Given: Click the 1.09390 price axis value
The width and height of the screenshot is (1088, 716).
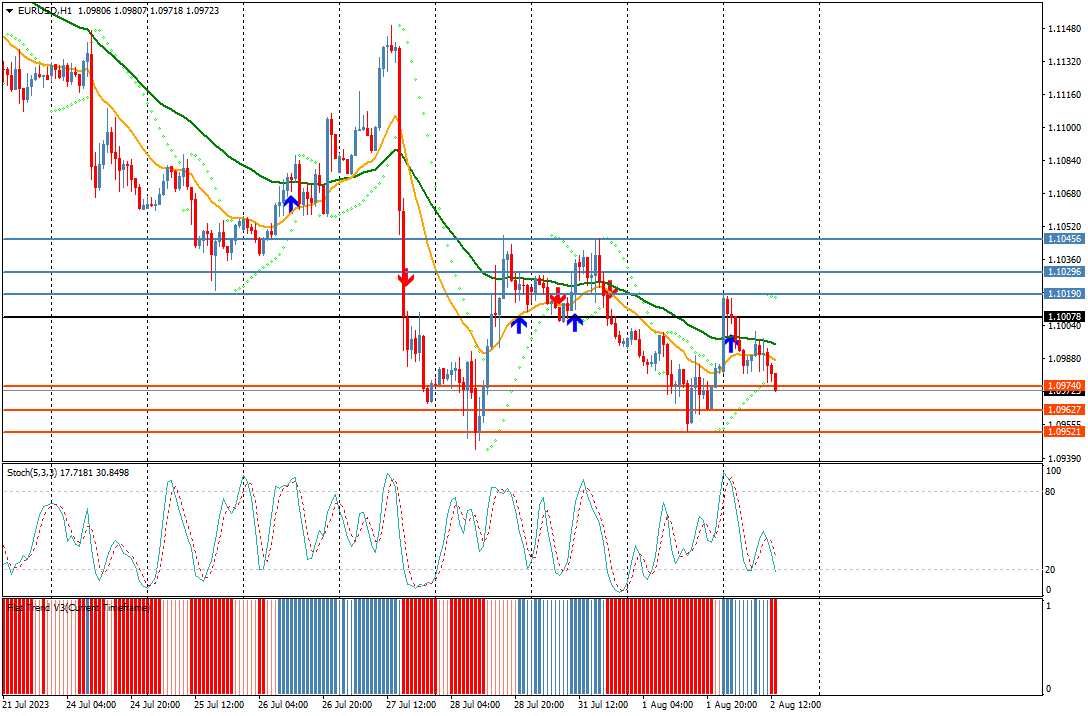Looking at the screenshot, I should coord(1064,459).
